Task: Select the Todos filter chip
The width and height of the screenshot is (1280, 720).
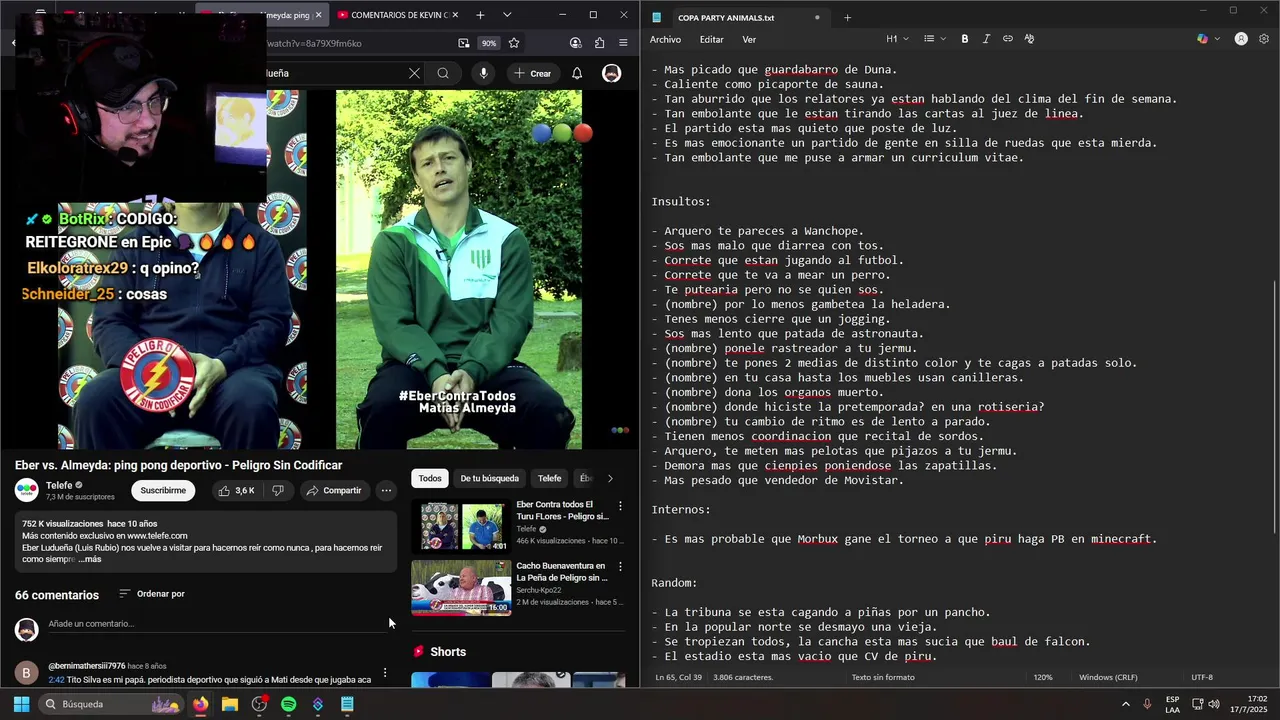Action: point(430,478)
